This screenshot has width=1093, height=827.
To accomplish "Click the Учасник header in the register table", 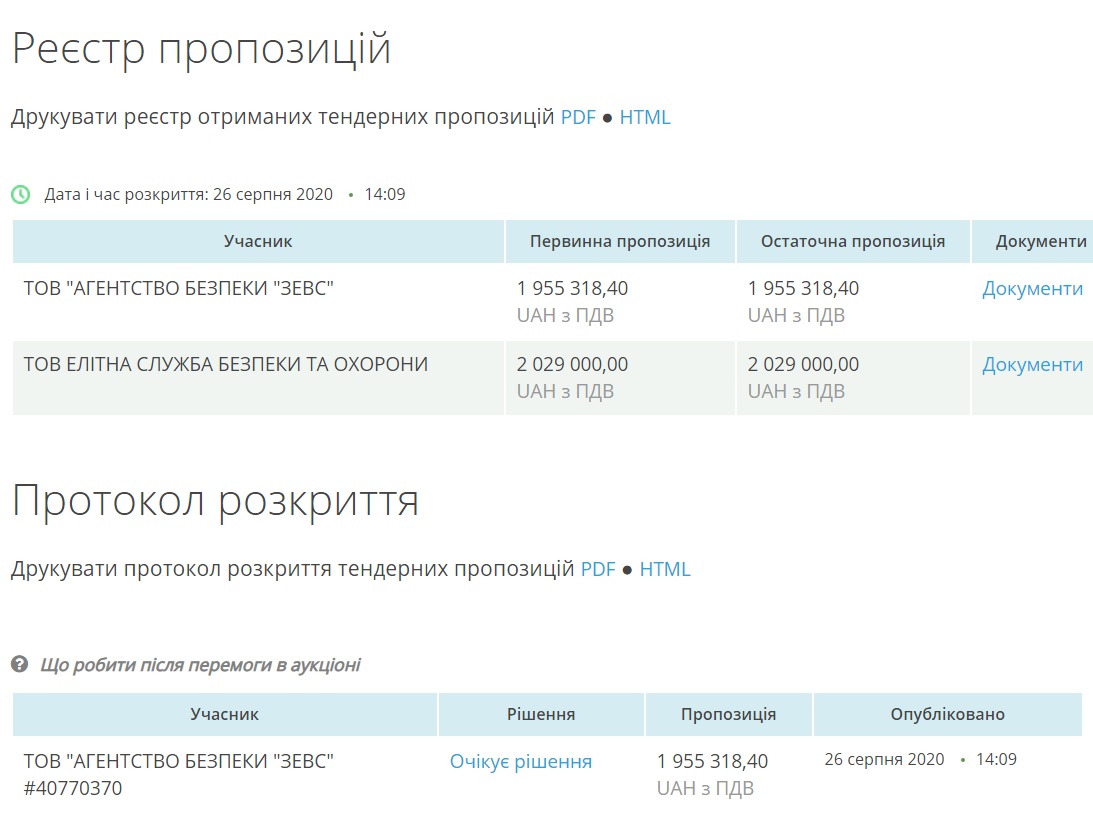I will tap(258, 241).
